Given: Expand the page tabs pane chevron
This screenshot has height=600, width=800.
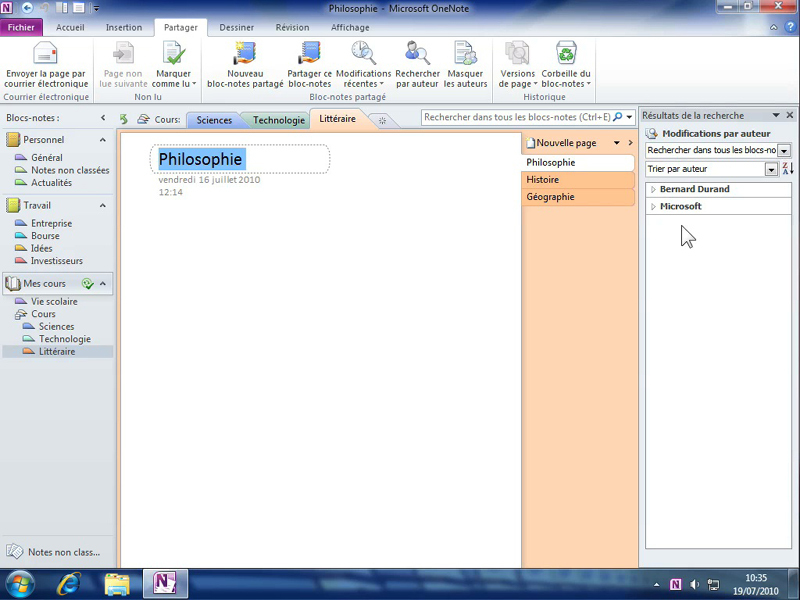Looking at the screenshot, I should coord(631,143).
